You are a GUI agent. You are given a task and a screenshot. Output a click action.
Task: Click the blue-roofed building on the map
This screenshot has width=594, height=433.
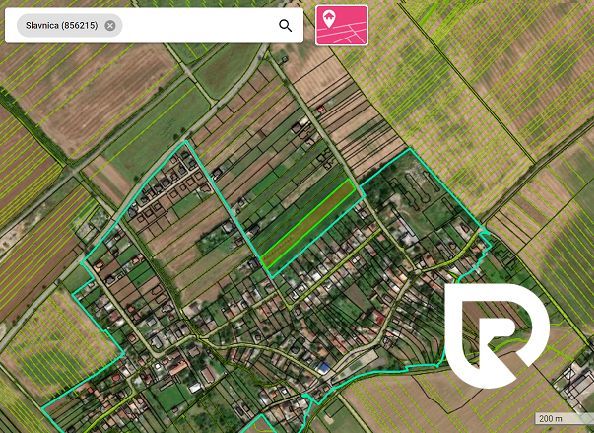tap(323, 367)
